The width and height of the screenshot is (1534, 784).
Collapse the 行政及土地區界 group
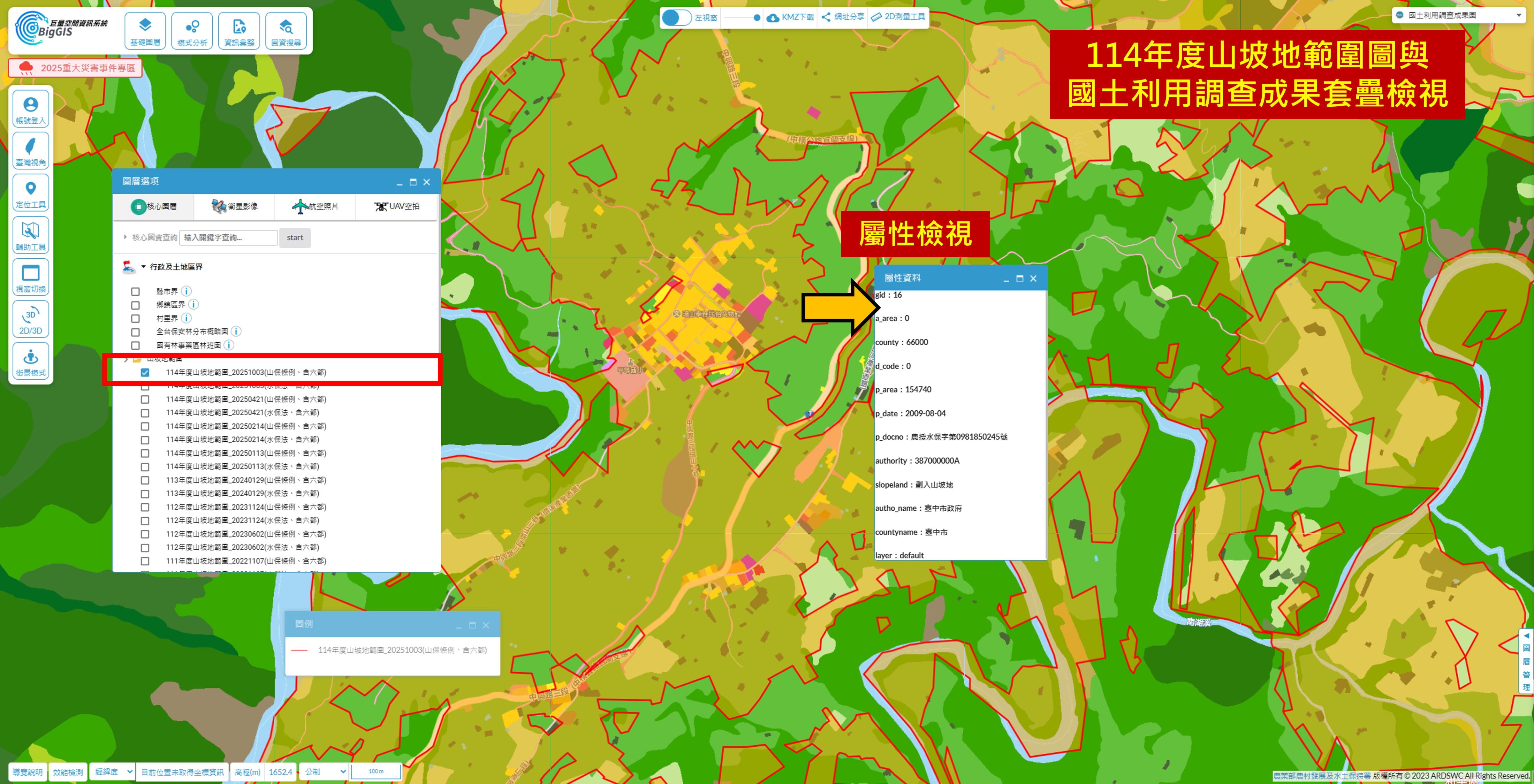(x=144, y=267)
